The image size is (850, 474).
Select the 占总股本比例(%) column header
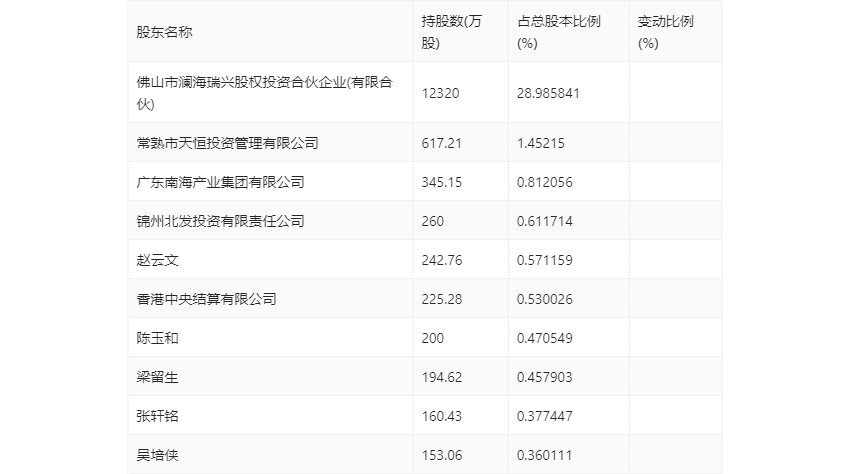click(558, 32)
